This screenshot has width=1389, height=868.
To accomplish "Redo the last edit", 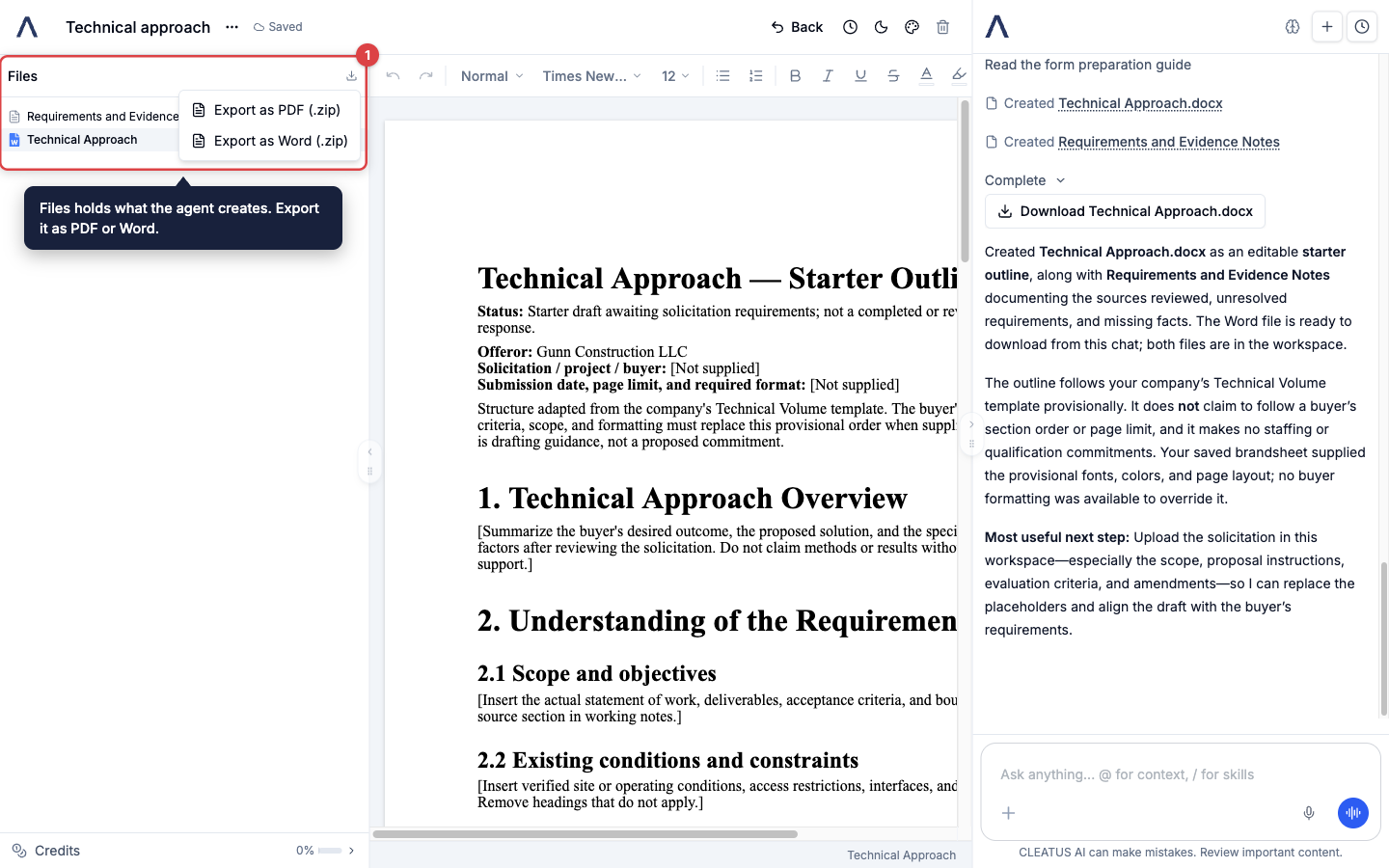I will (x=425, y=76).
